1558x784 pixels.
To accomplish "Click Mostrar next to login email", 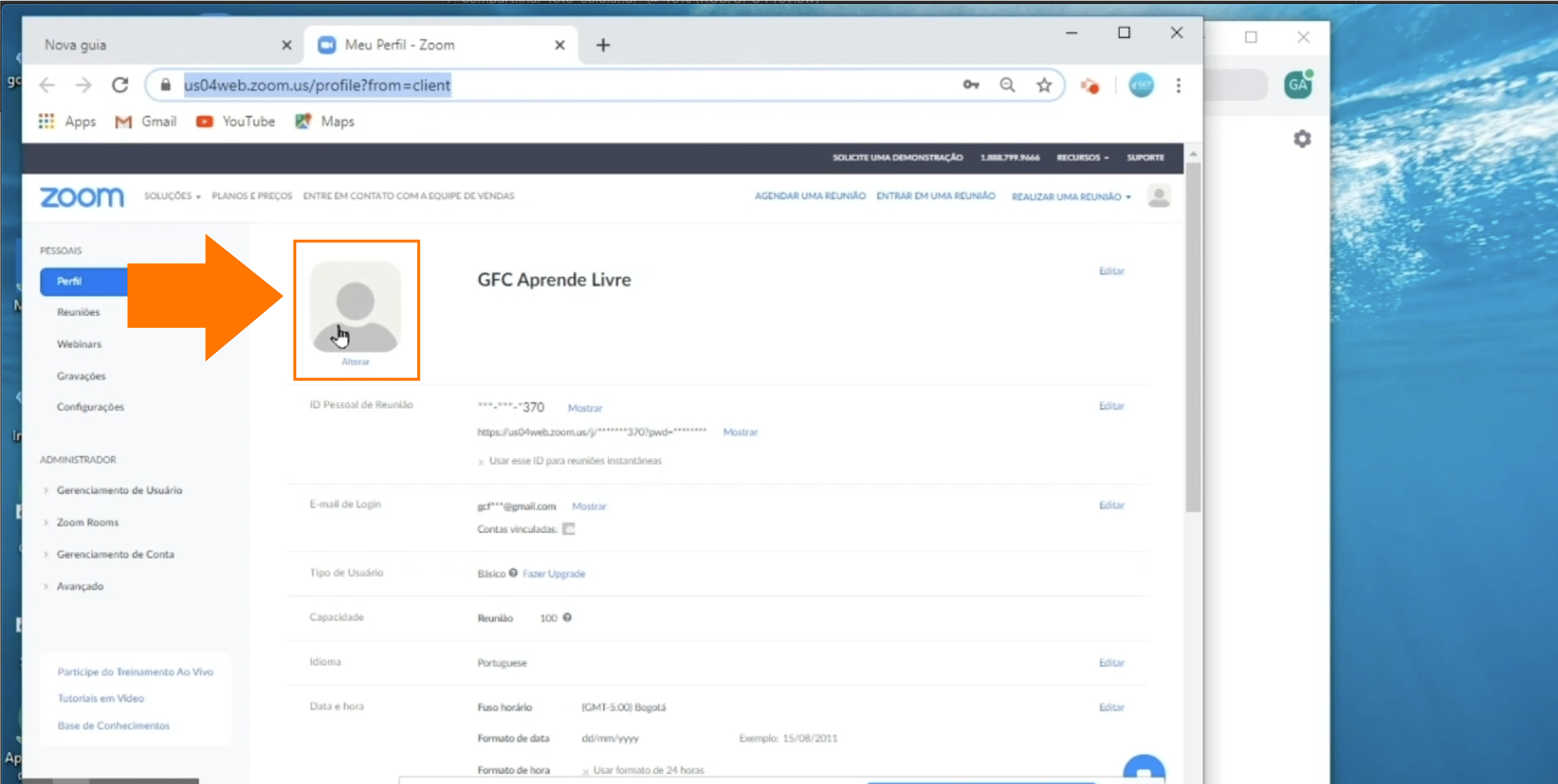I will tap(589, 507).
